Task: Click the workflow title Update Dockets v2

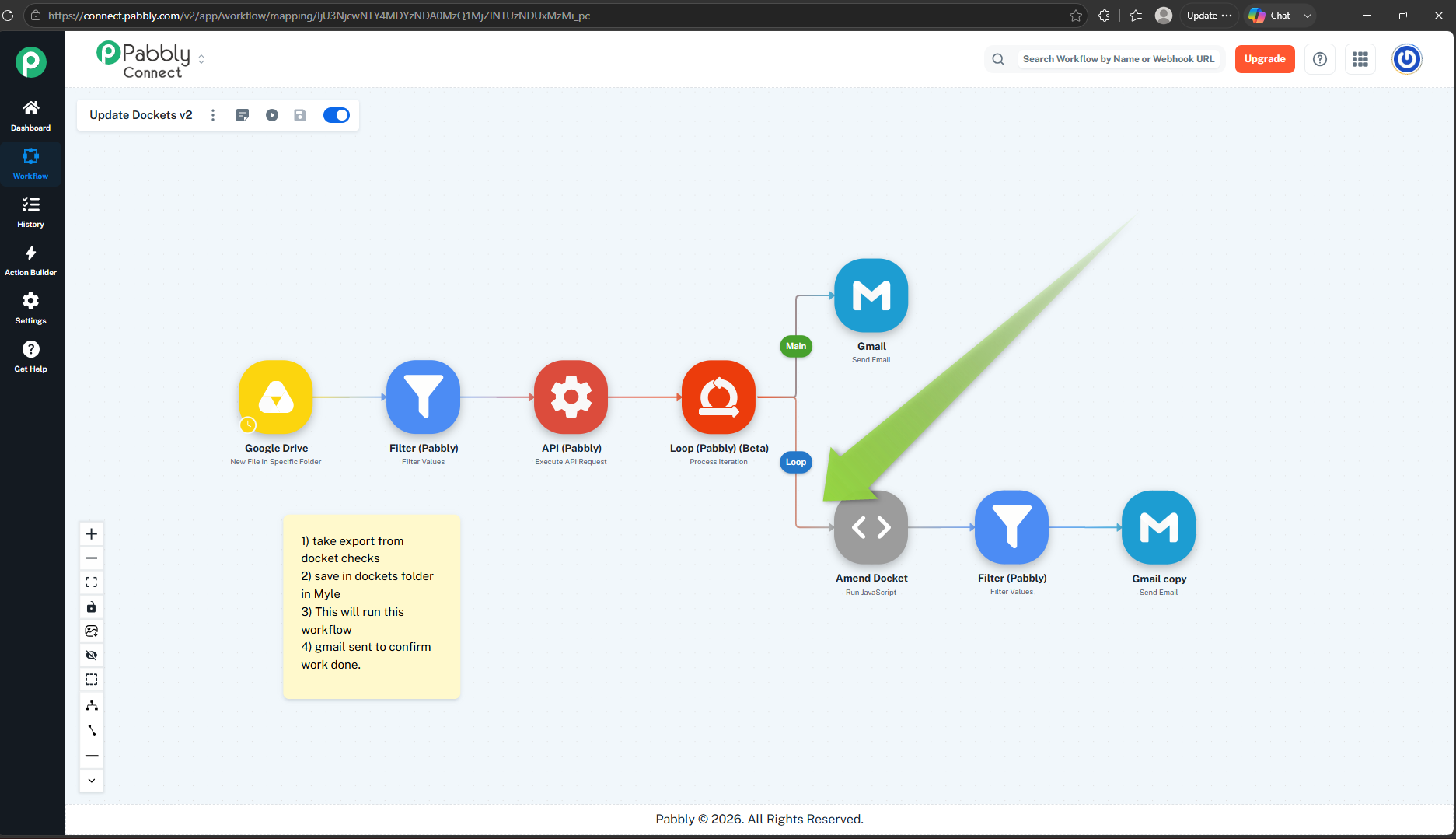Action: pos(141,115)
